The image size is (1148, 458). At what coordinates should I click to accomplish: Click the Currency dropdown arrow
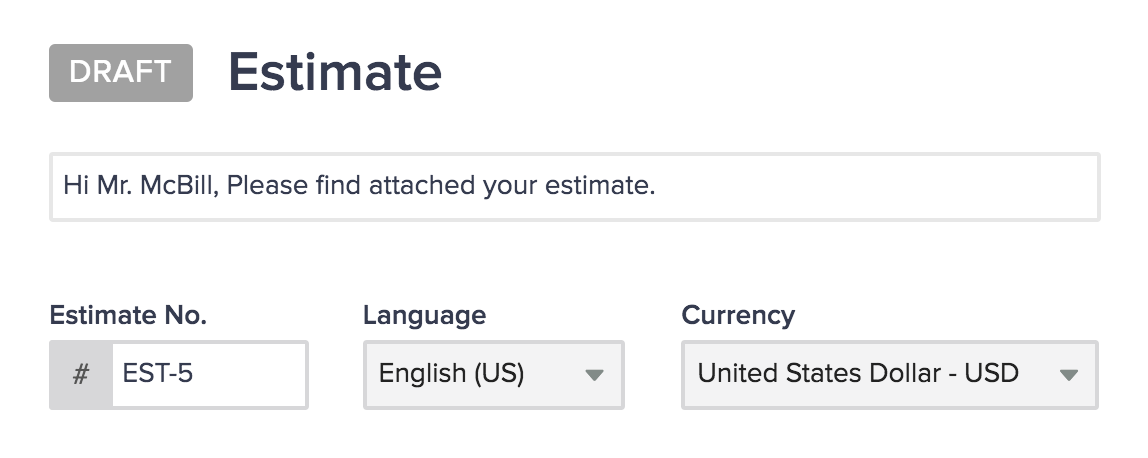click(x=1068, y=375)
